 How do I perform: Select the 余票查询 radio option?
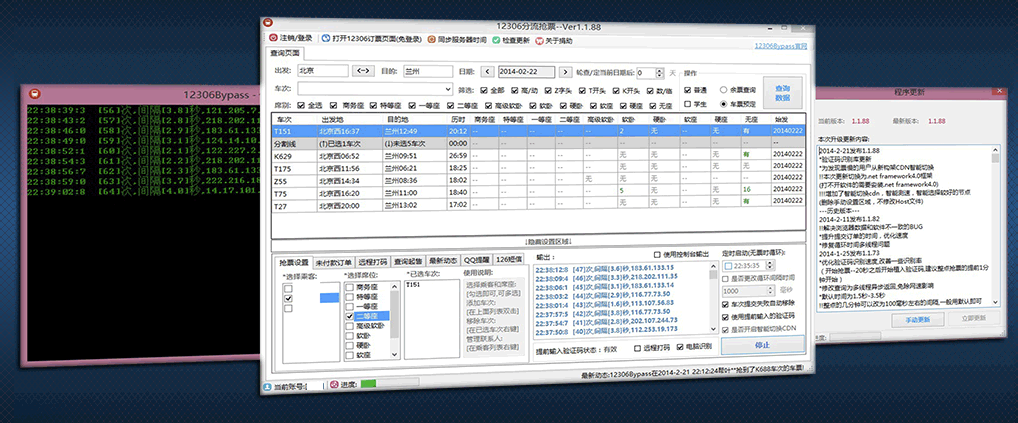click(723, 88)
